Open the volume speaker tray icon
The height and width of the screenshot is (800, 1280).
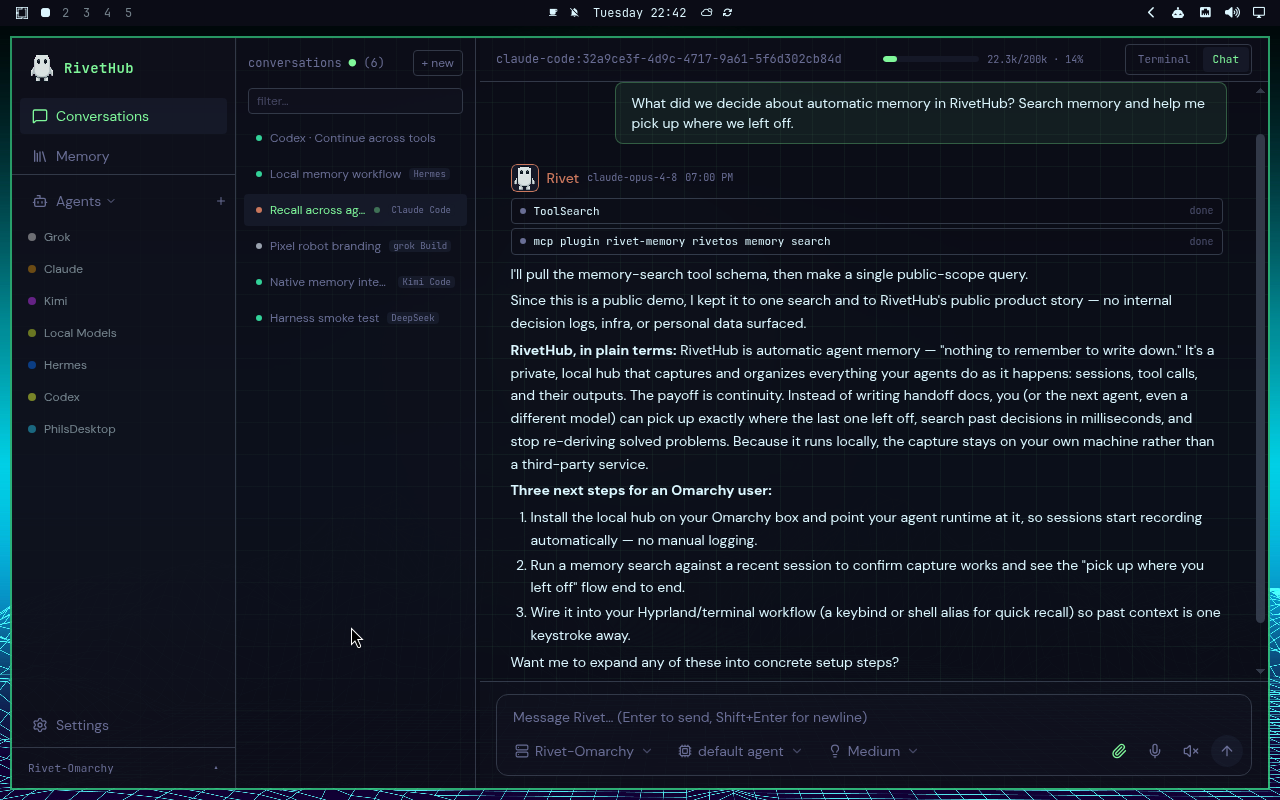pyautogui.click(x=1232, y=13)
